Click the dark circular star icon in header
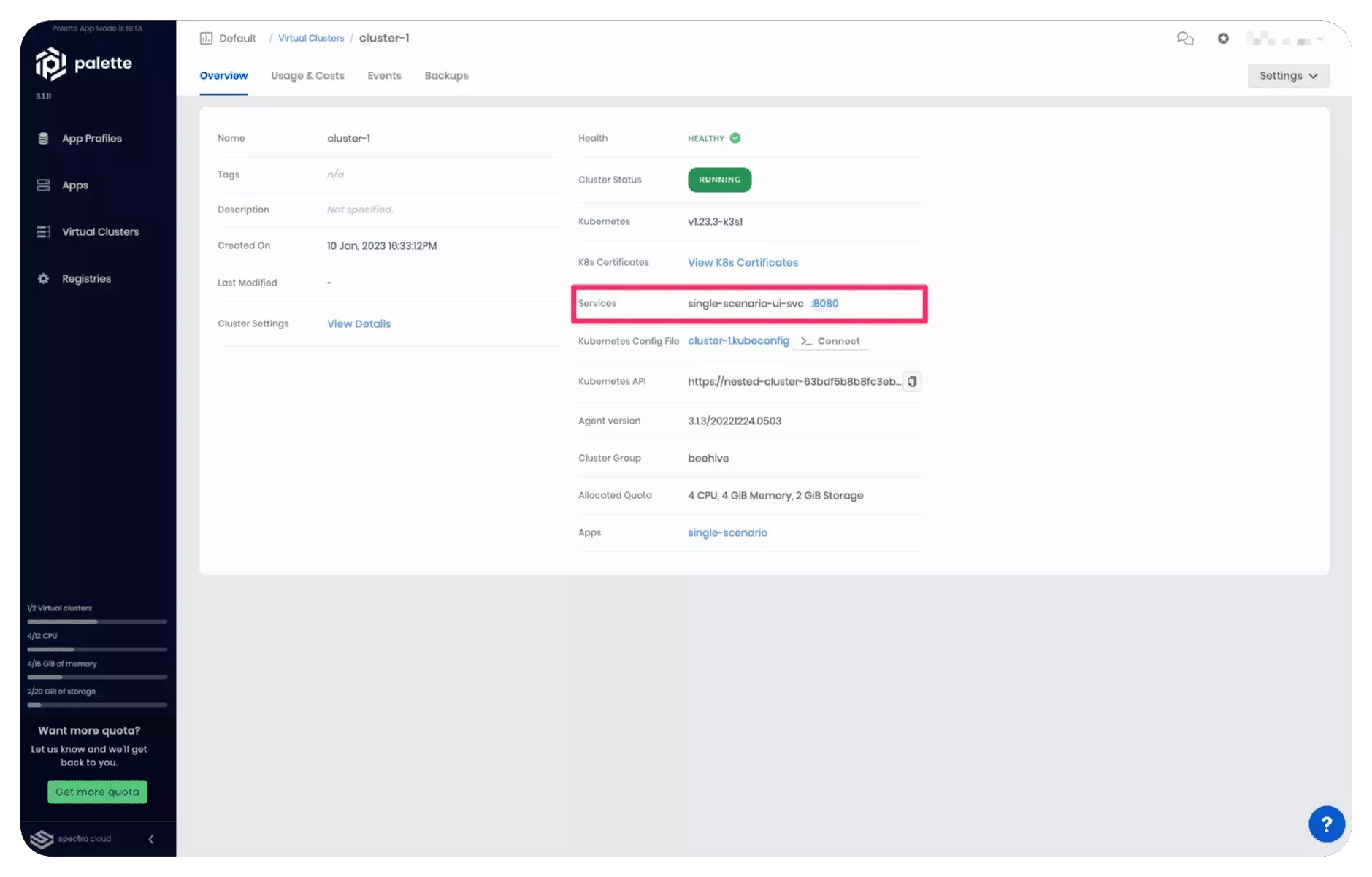The width and height of the screenshot is (1372, 877). [1223, 38]
